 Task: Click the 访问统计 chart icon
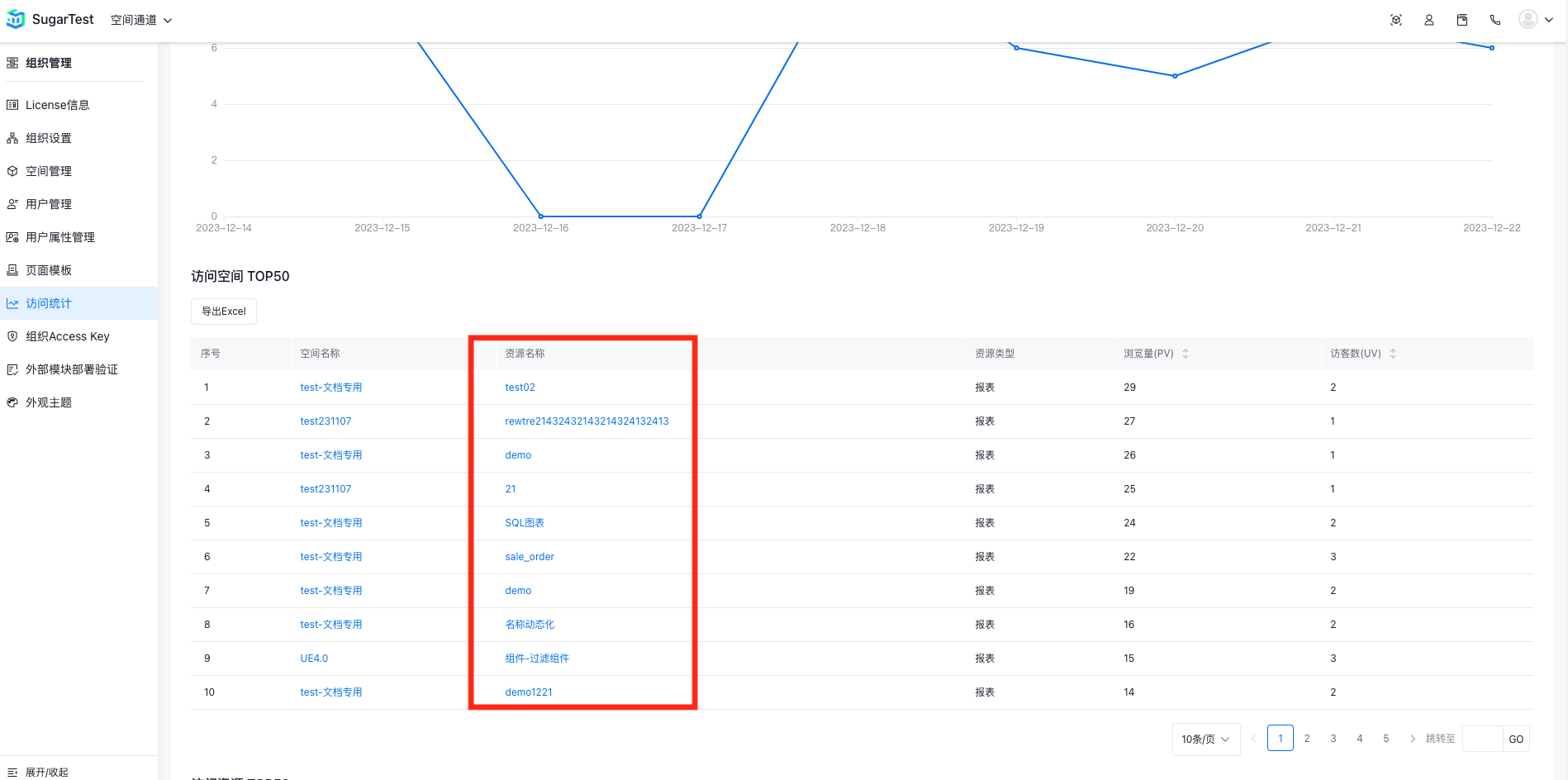pos(12,303)
